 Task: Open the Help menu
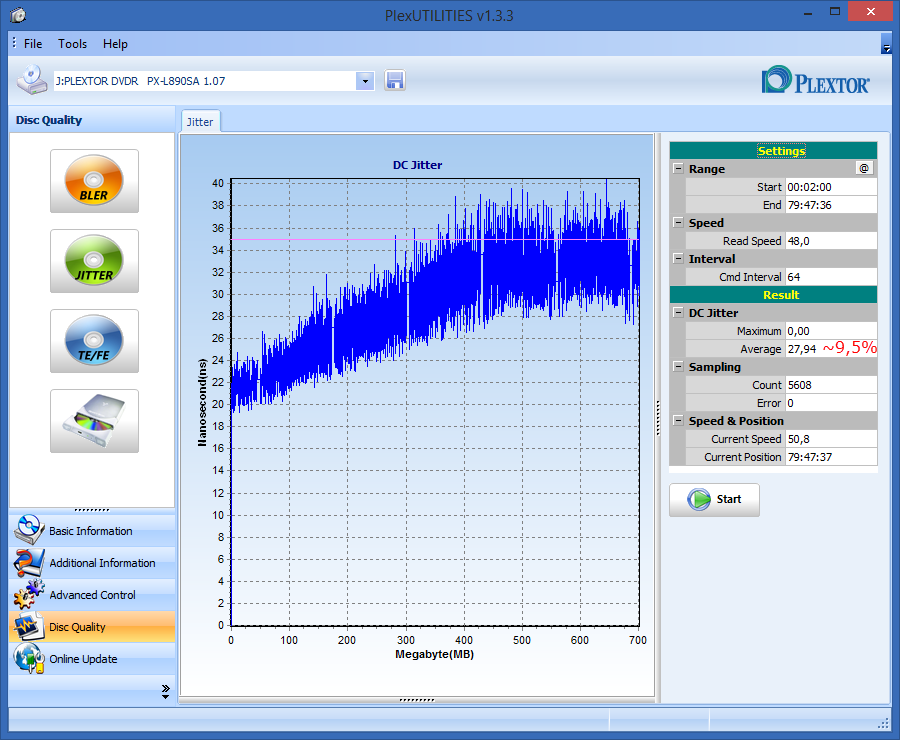[x=115, y=44]
